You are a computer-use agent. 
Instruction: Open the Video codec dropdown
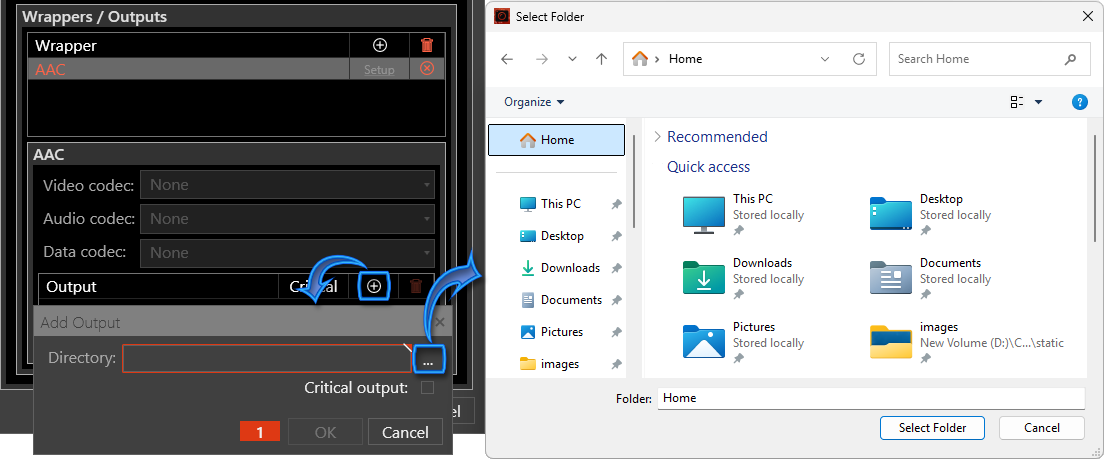click(x=287, y=185)
